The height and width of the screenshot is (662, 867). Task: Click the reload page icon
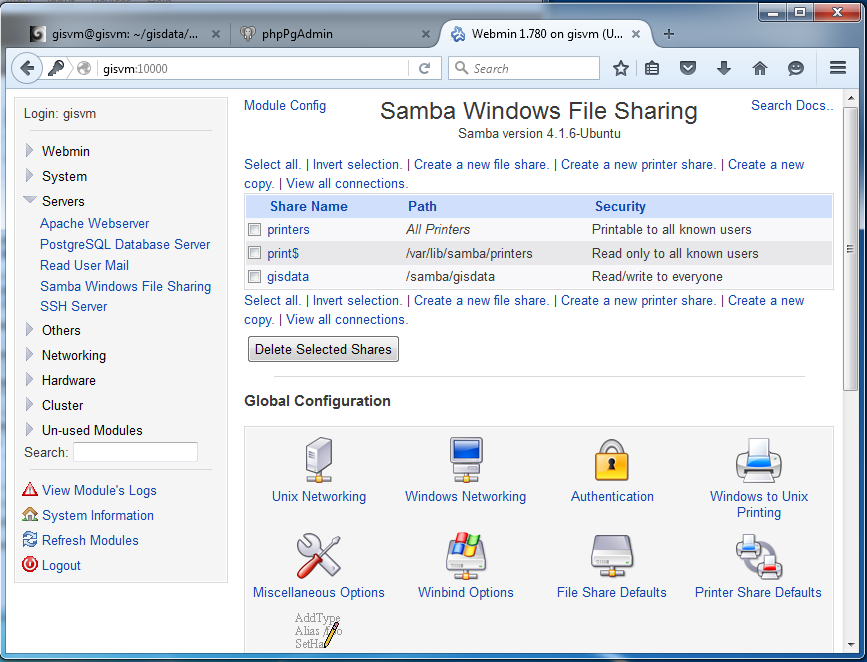click(x=424, y=69)
